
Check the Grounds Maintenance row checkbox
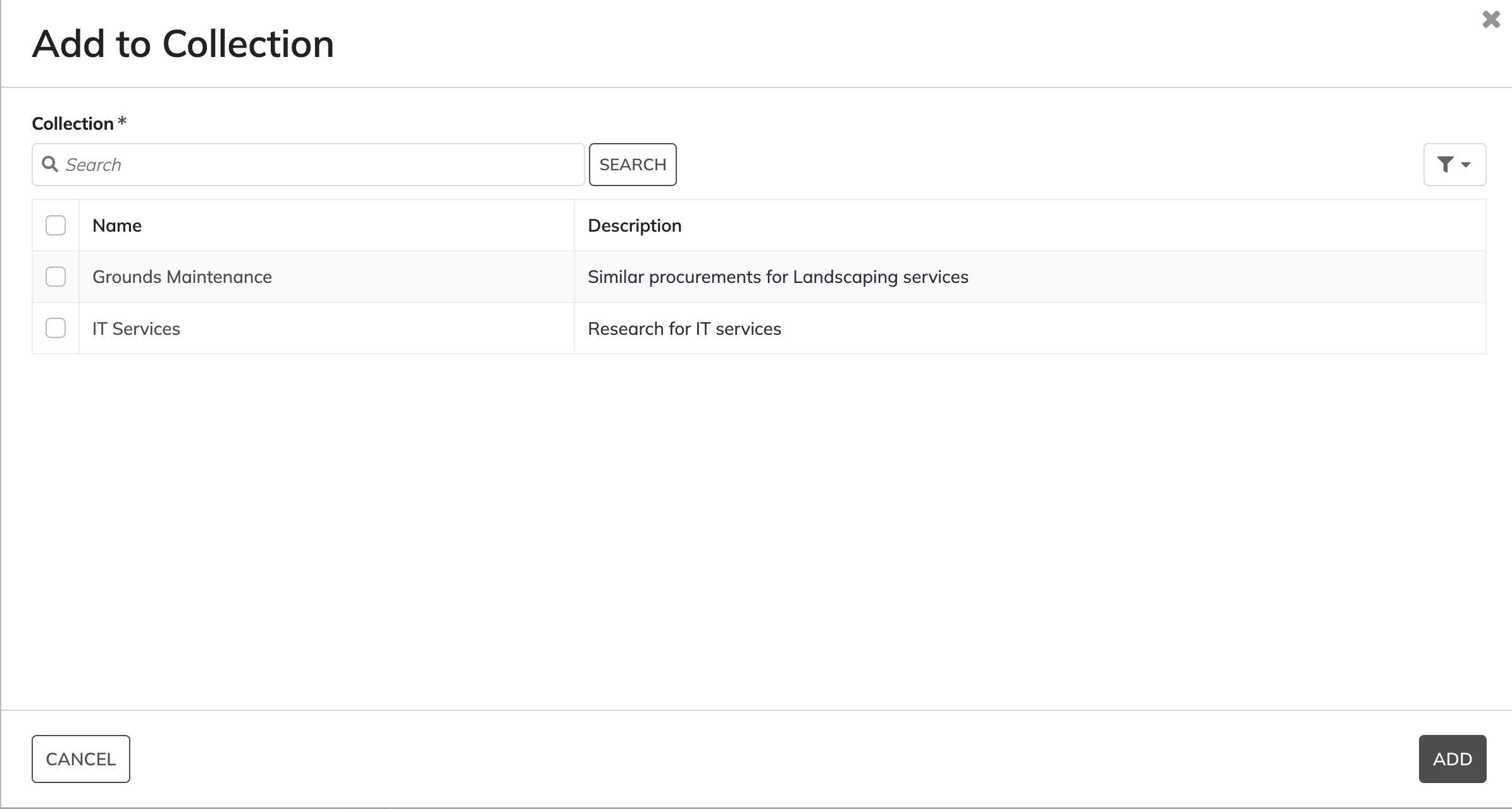point(56,277)
